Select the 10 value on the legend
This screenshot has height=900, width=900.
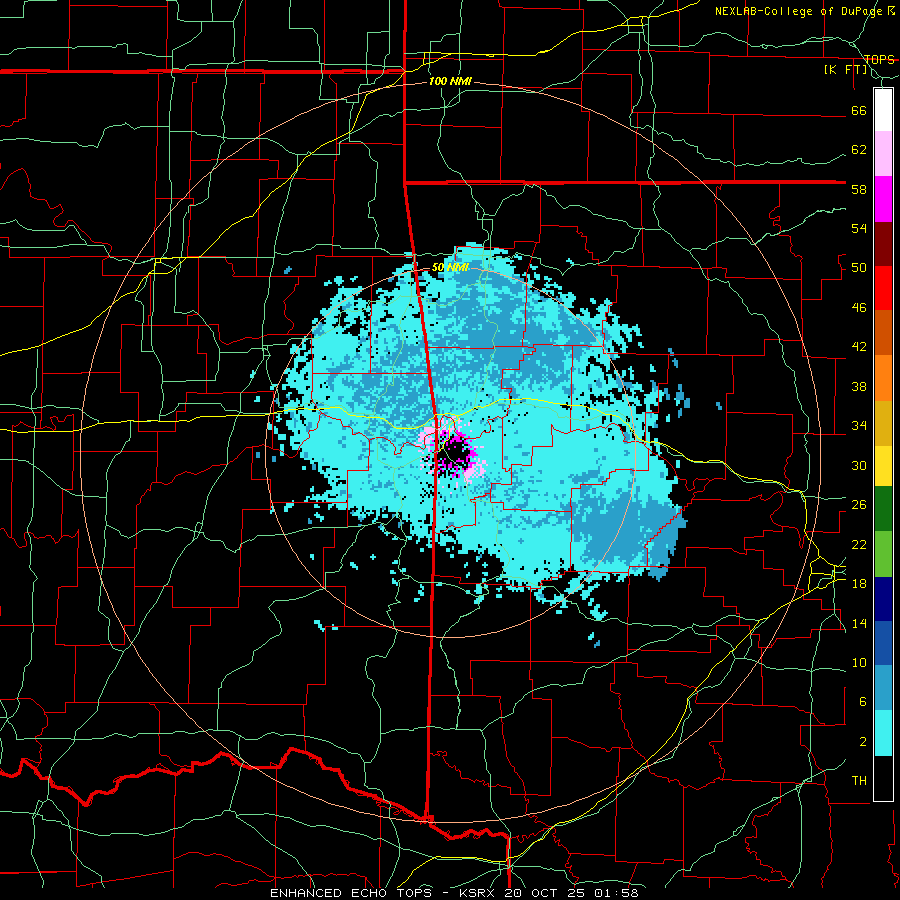click(859, 663)
